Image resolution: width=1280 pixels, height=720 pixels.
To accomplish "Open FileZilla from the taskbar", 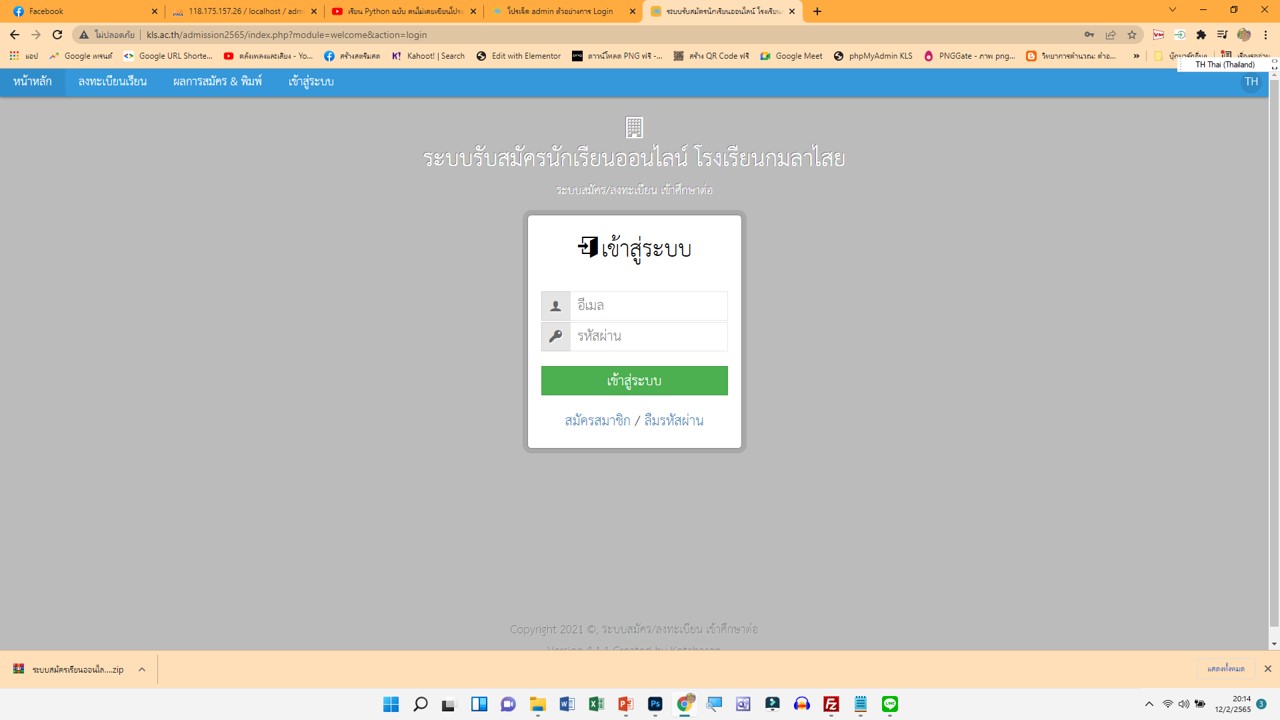I will (831, 704).
